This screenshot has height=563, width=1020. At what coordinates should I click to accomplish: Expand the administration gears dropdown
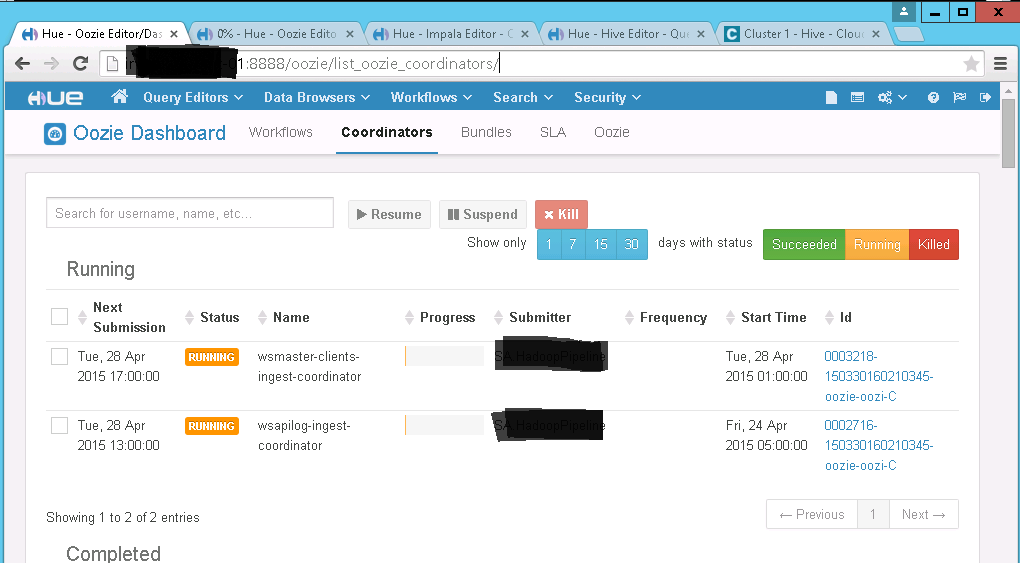(x=892, y=98)
